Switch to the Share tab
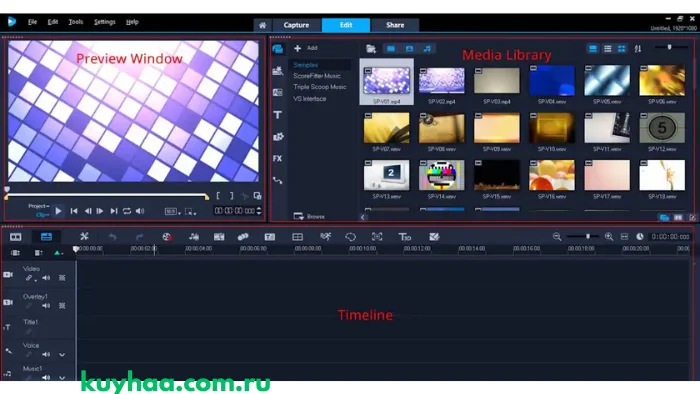Image resolution: width=700 pixels, height=394 pixels. (395, 25)
